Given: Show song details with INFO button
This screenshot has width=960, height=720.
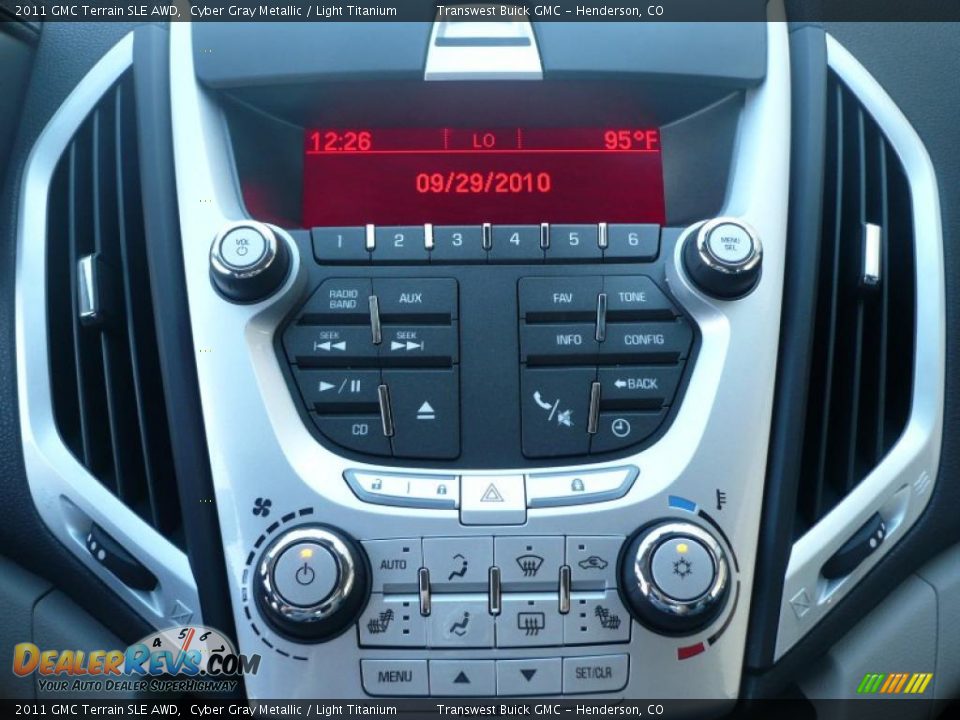Looking at the screenshot, I should 562,340.
